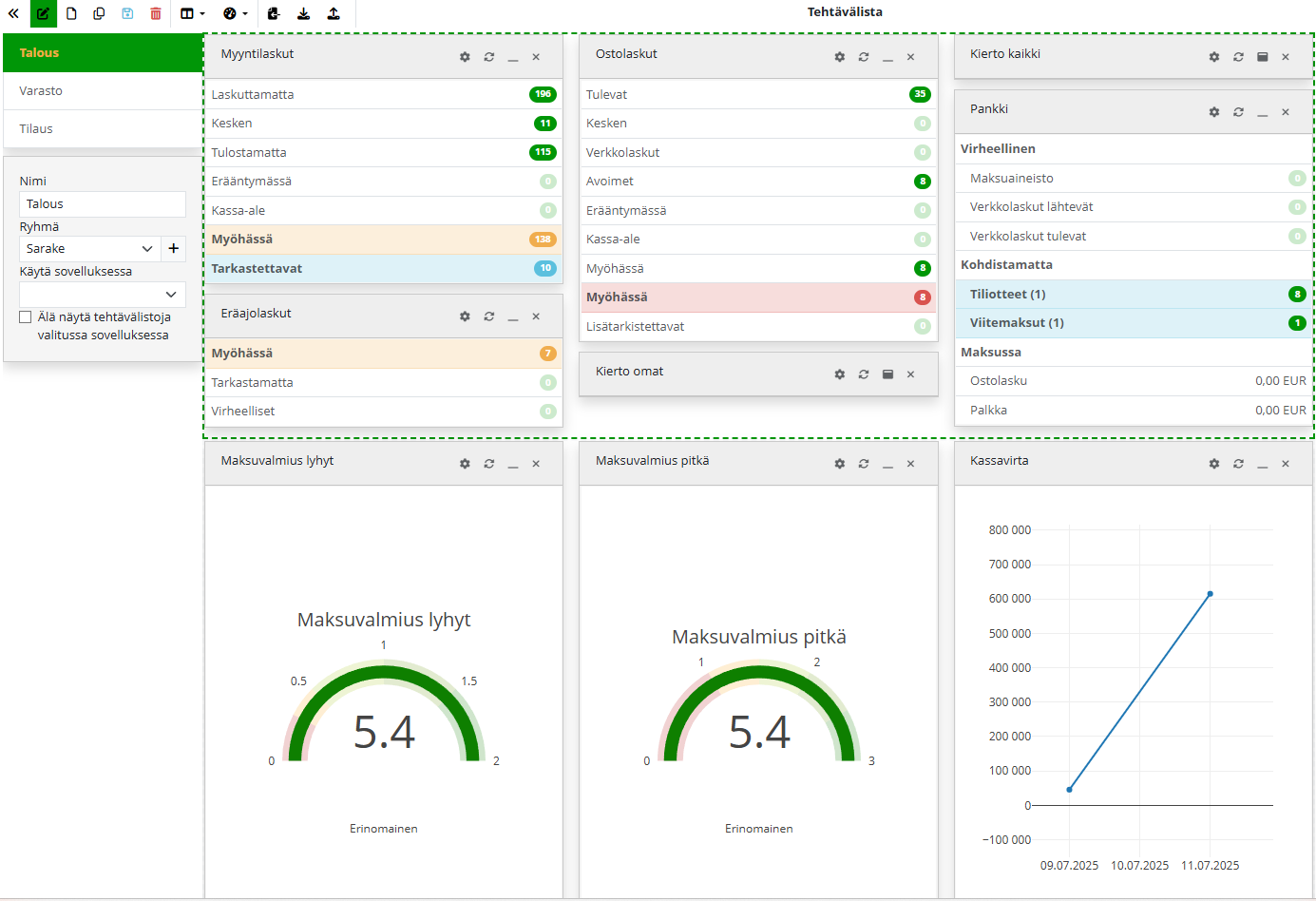Open the Ryhmä dropdown showing Sarake
This screenshot has width=1316, height=901.
89,249
